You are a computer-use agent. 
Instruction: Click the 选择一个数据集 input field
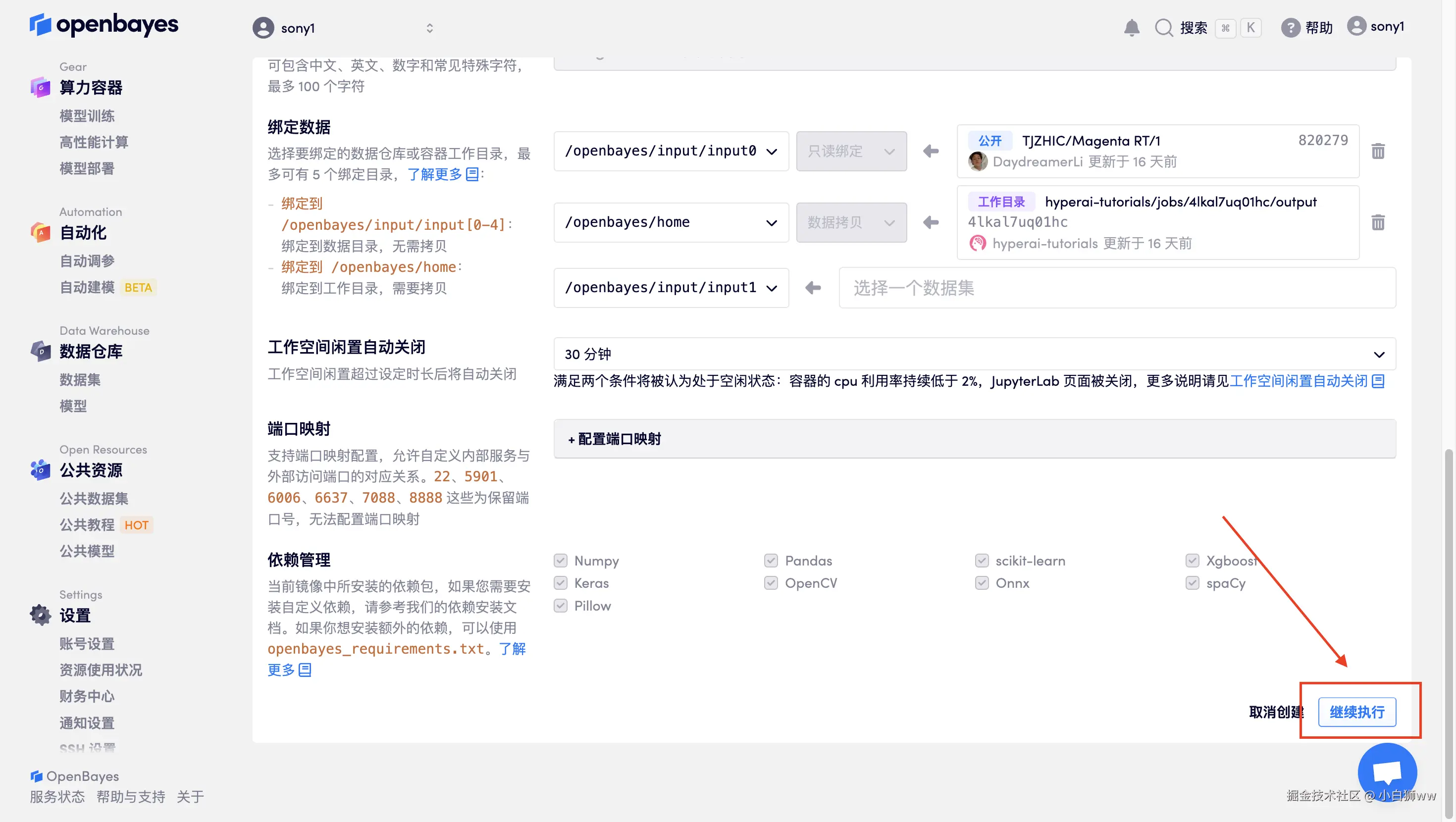1116,288
